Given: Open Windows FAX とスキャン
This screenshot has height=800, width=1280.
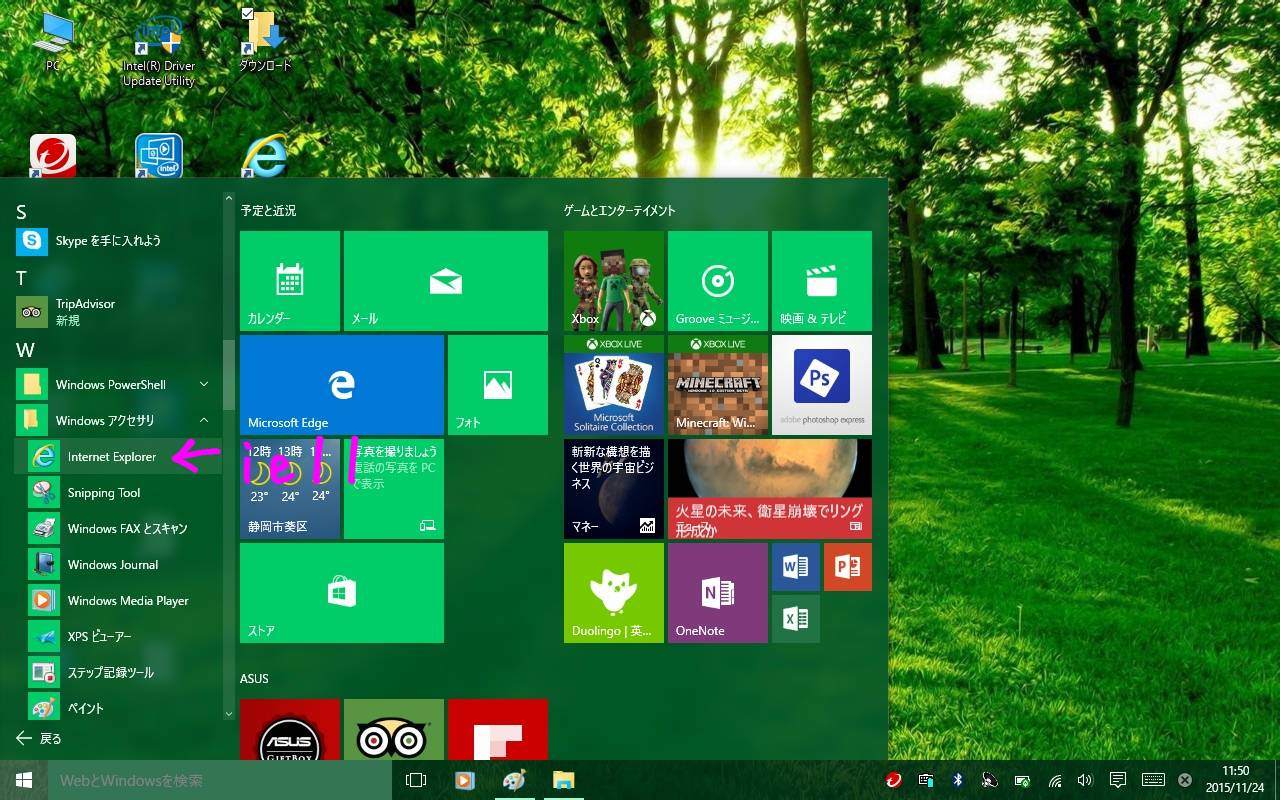Looking at the screenshot, I should pyautogui.click(x=118, y=529).
